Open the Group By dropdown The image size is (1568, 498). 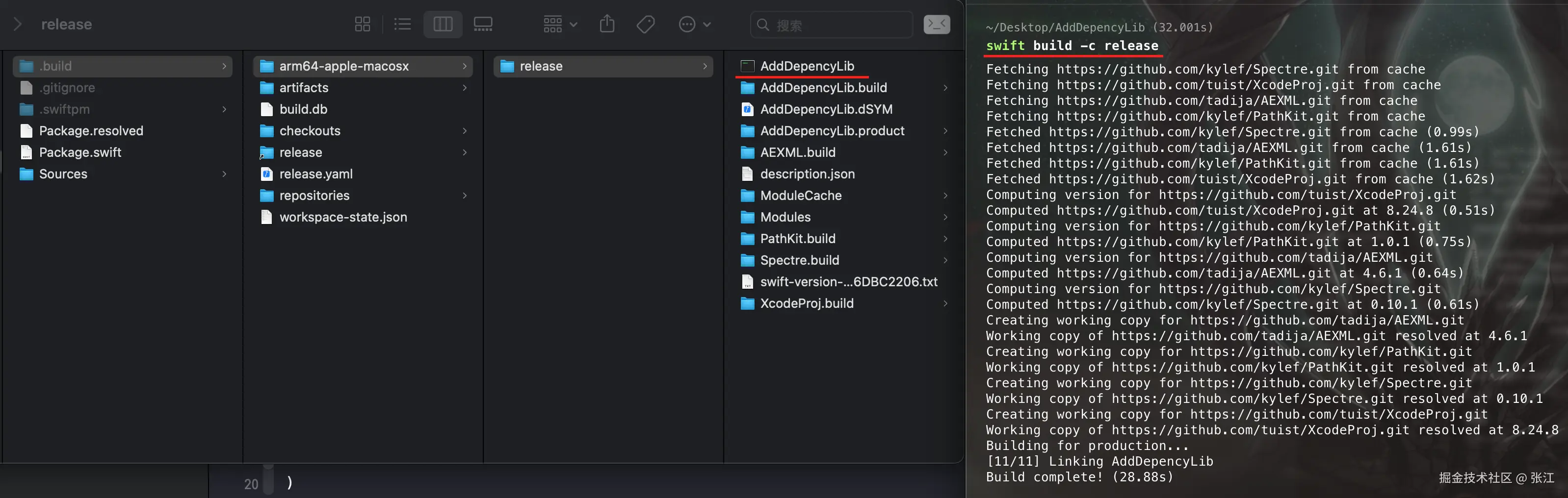[x=559, y=25]
